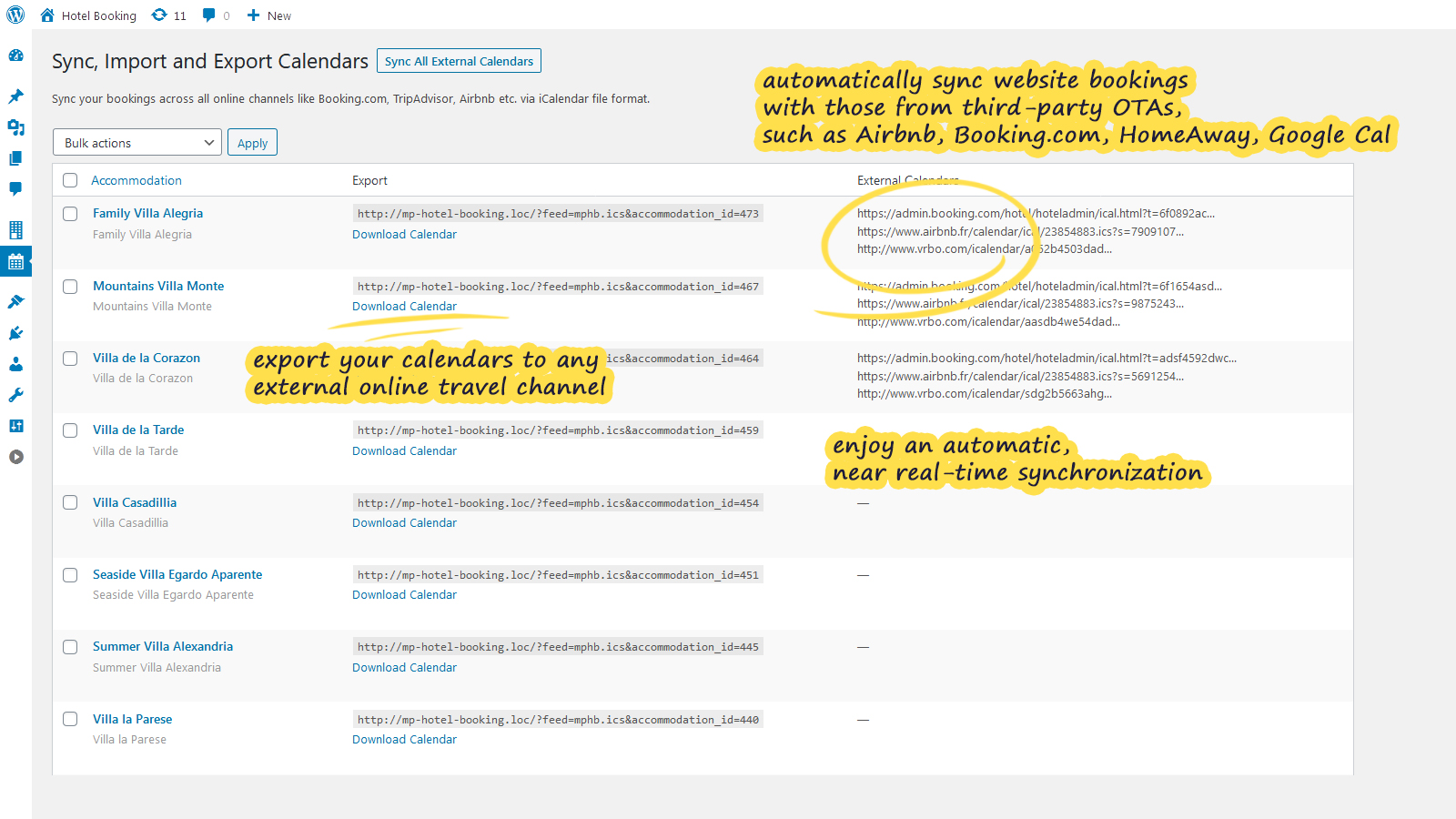Open the WordPress Dashboard icon
Viewport: 1456px width, 819px height.
pyautogui.click(x=15, y=56)
